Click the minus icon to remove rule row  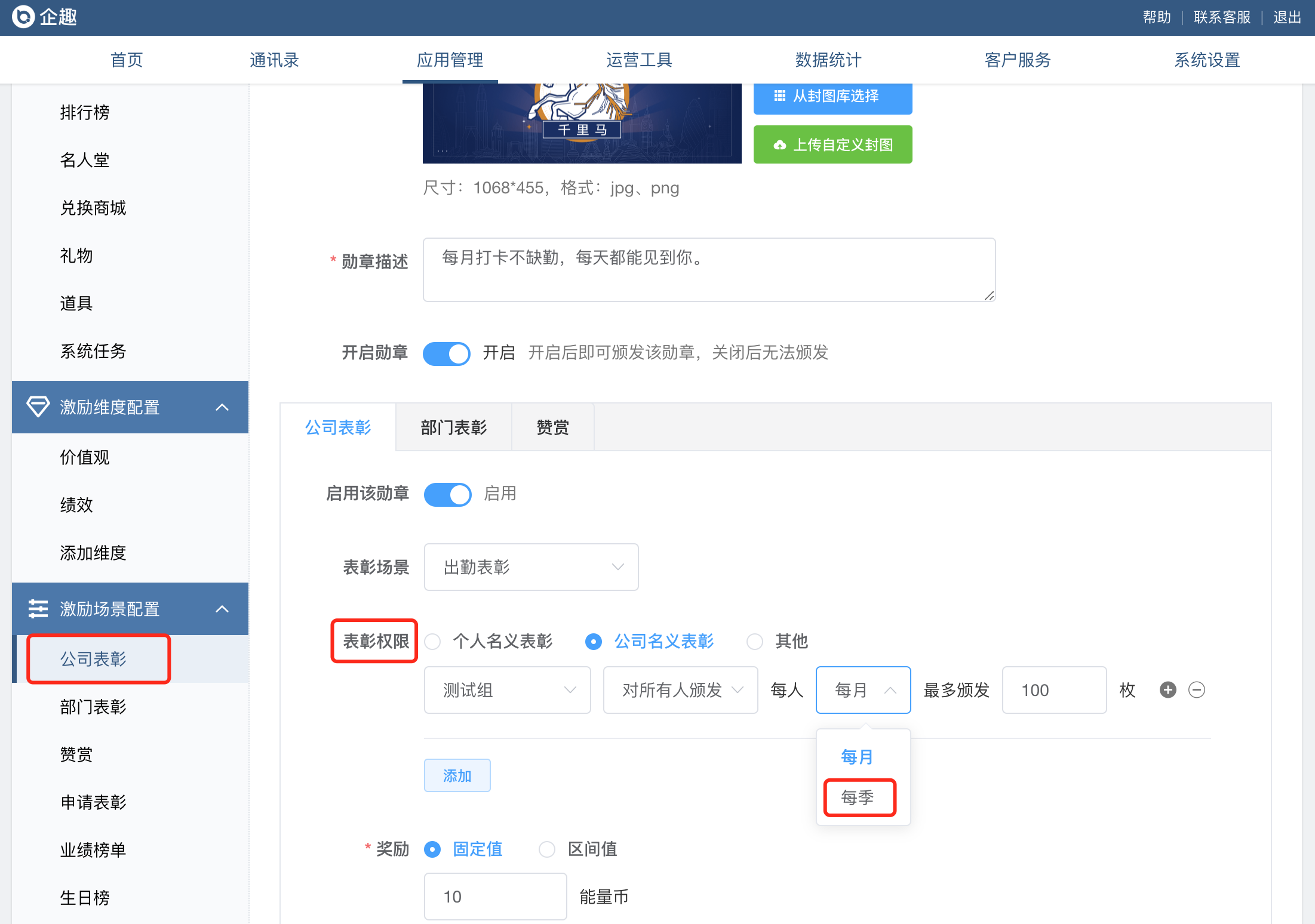pyautogui.click(x=1196, y=690)
